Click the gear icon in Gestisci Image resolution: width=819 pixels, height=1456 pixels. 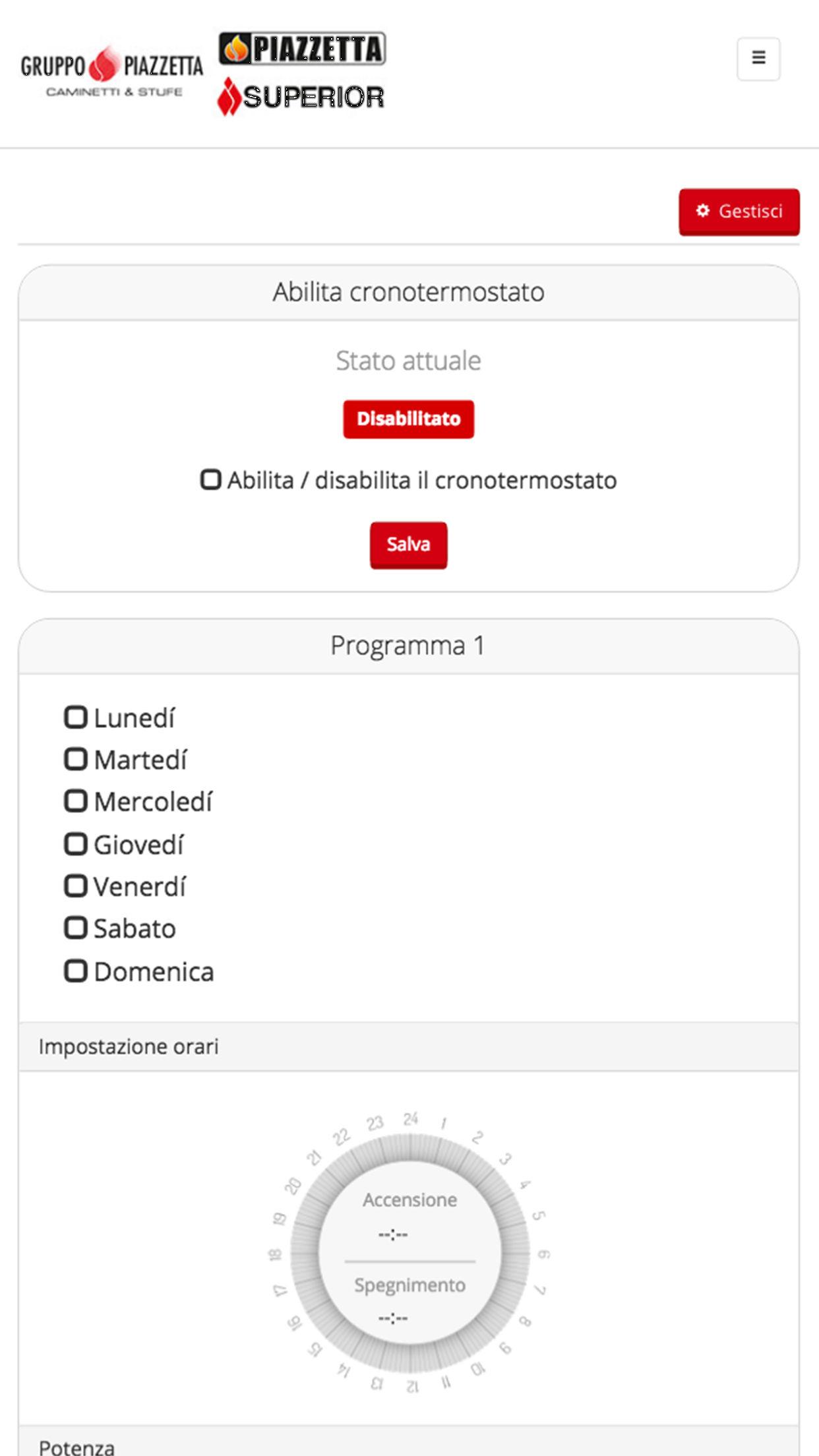tap(703, 211)
